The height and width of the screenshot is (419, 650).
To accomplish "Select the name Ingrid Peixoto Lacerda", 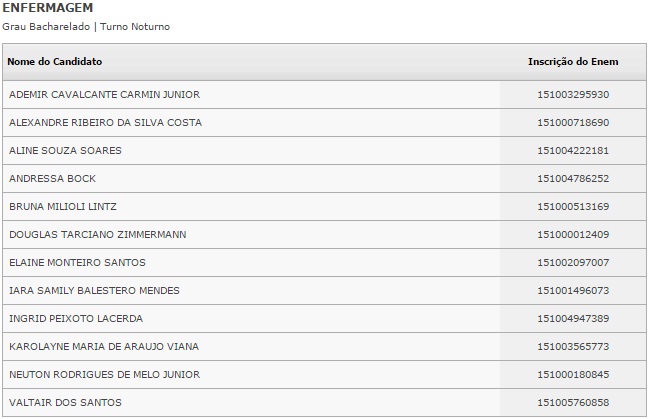I will pos(76,319).
